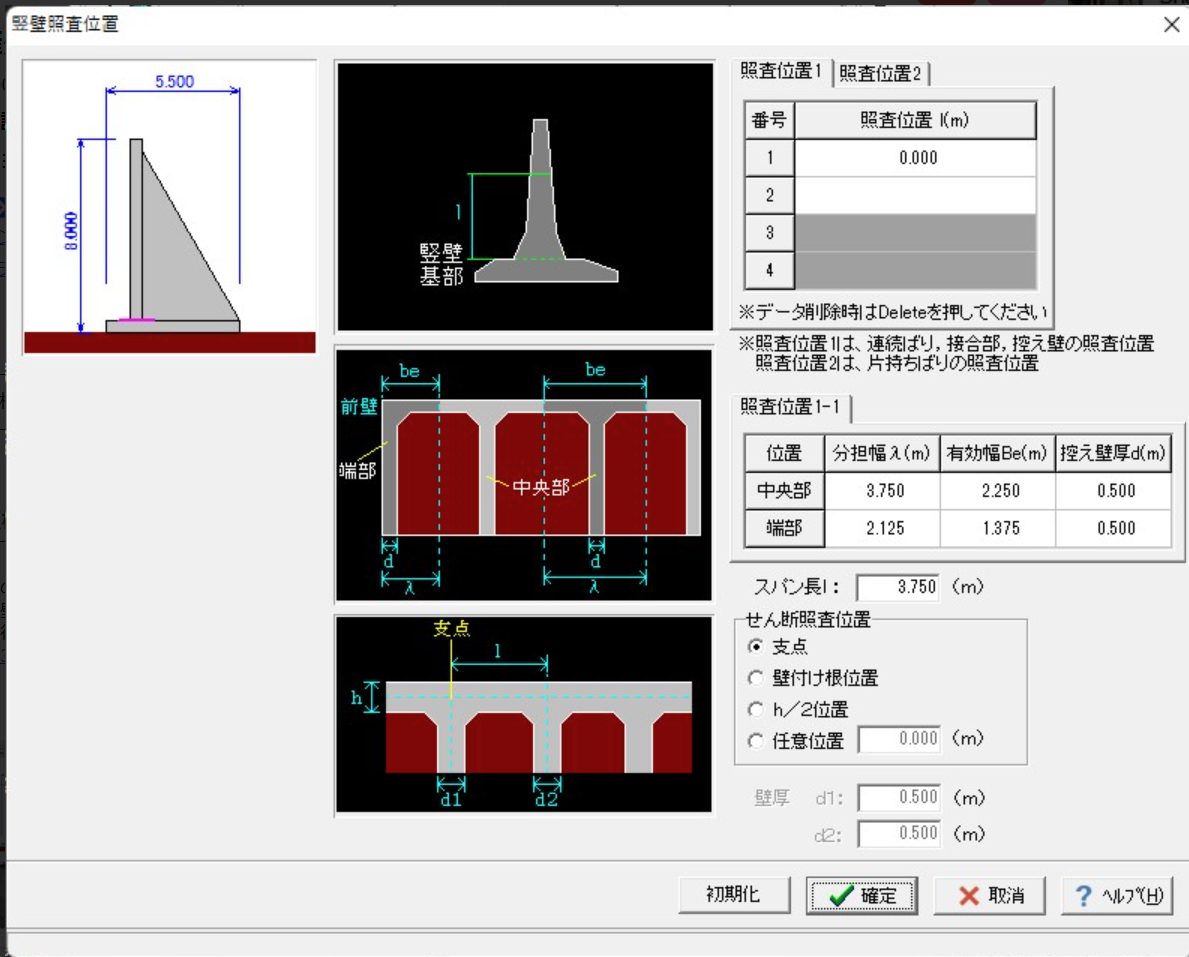This screenshot has height=957, width=1189.
Task: Select the 支点 radio option
Action: 756,647
